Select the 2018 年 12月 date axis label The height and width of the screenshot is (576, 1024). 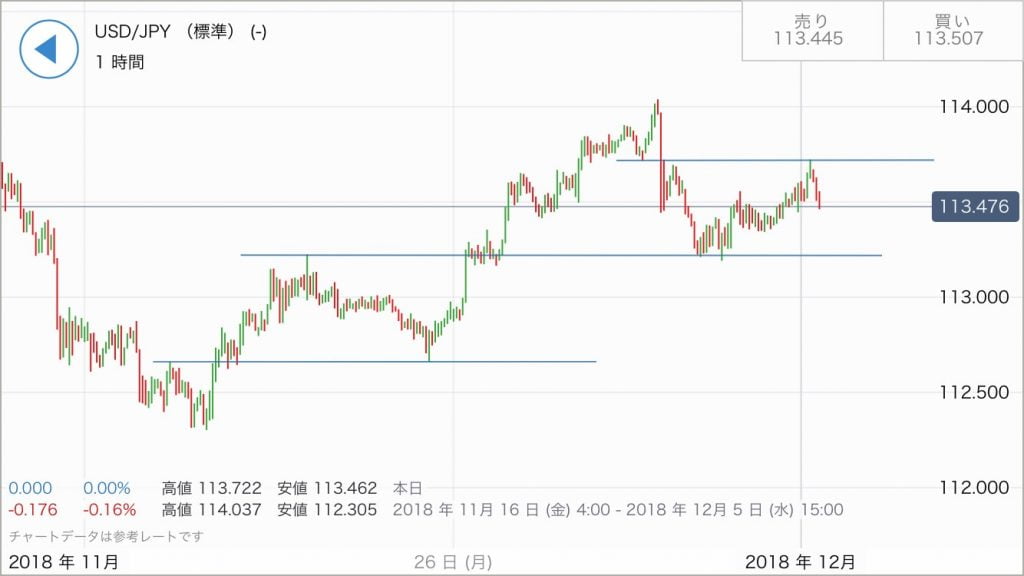coord(802,561)
